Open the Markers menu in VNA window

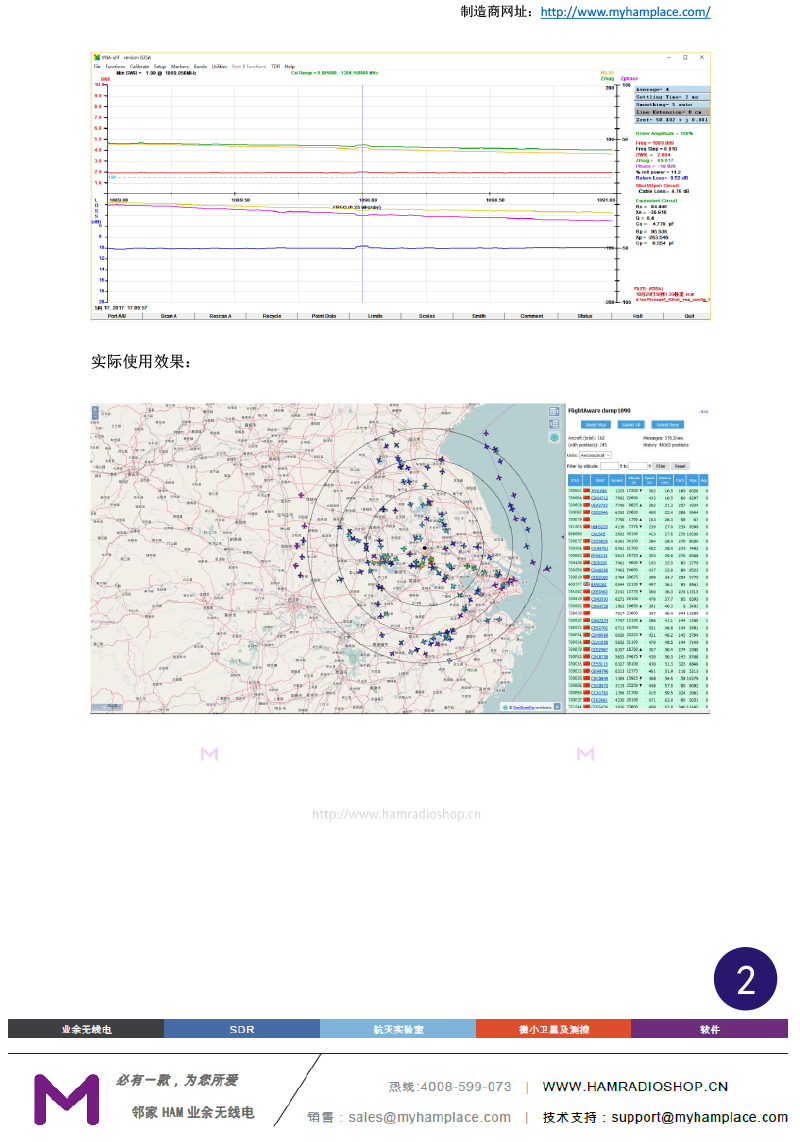click(x=180, y=66)
